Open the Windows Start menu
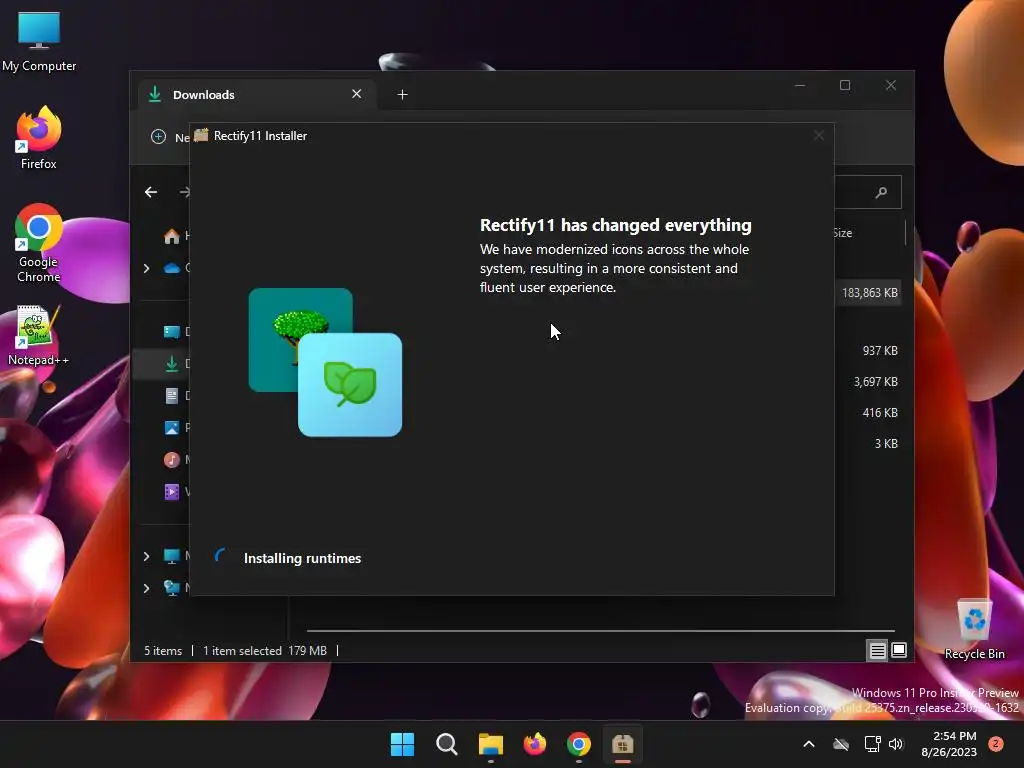This screenshot has width=1024, height=768. (x=402, y=744)
